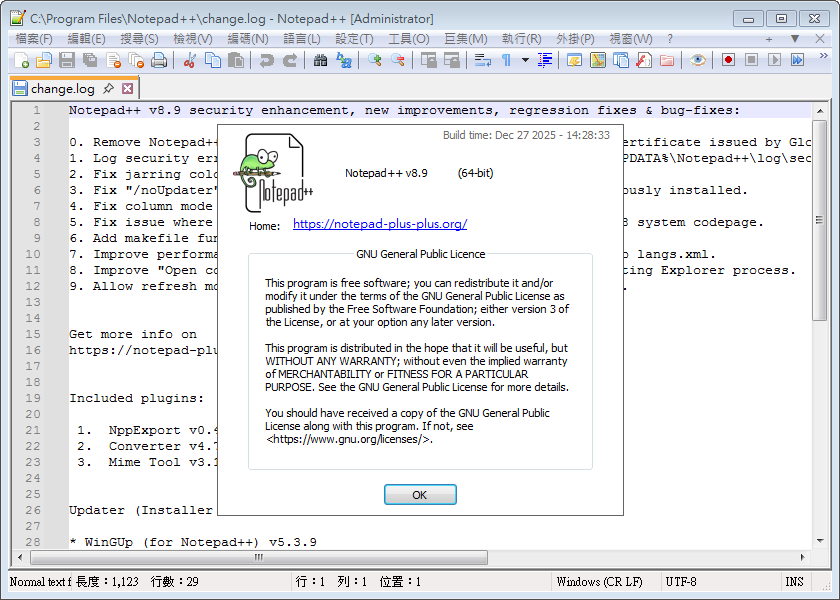
Task: Expand toolbar overflow chevron
Action: (x=824, y=56)
